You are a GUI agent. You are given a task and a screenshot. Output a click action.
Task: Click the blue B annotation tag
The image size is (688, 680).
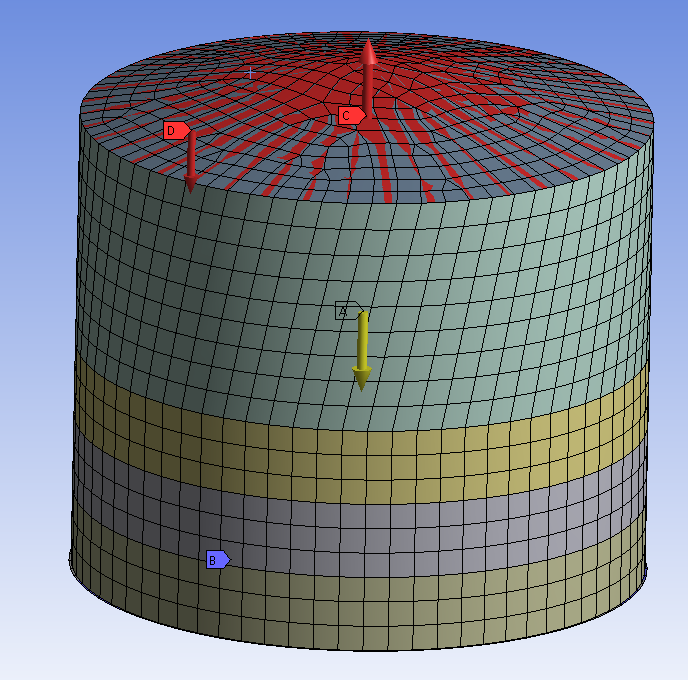216,560
